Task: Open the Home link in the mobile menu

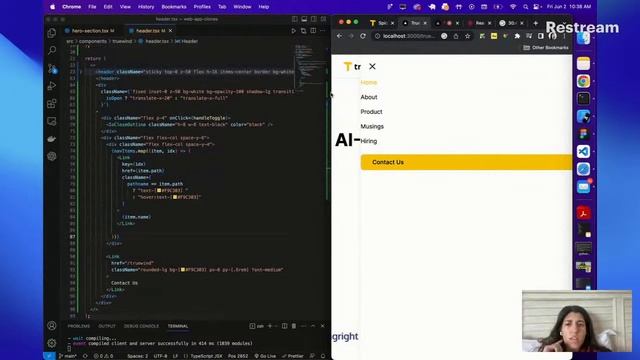Action: [x=369, y=82]
